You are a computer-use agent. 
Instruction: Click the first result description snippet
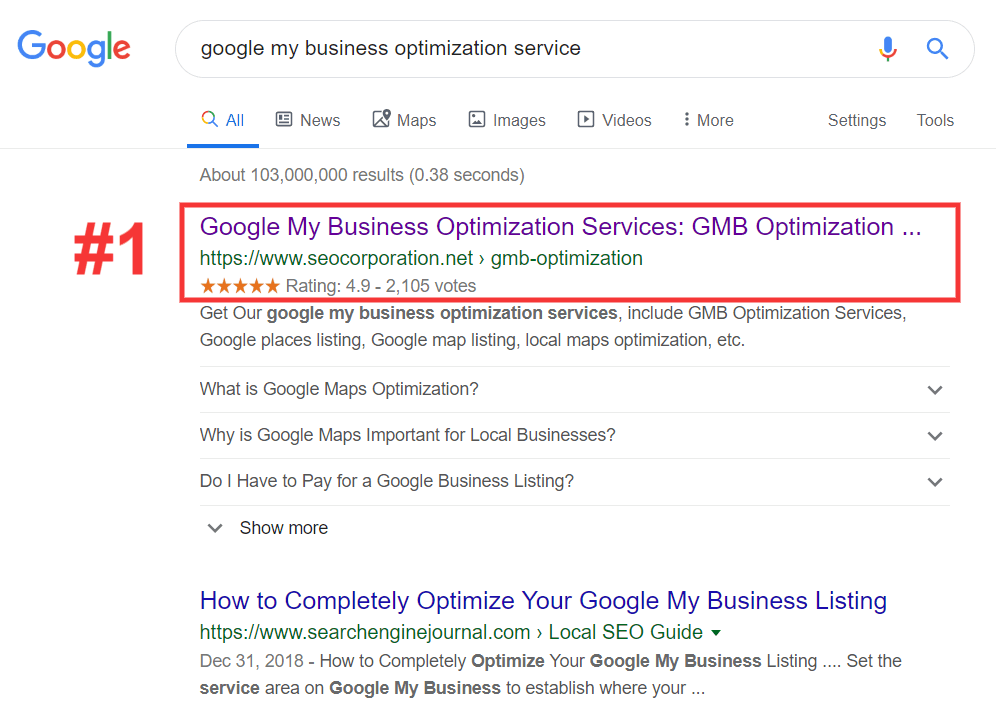pos(553,326)
